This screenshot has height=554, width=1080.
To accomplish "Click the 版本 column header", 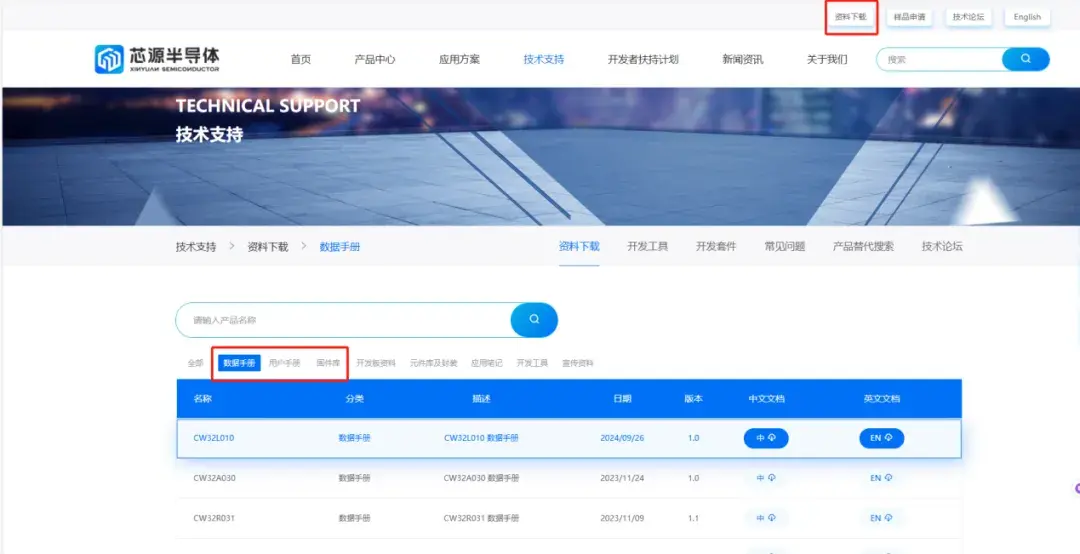I will coord(694,399).
